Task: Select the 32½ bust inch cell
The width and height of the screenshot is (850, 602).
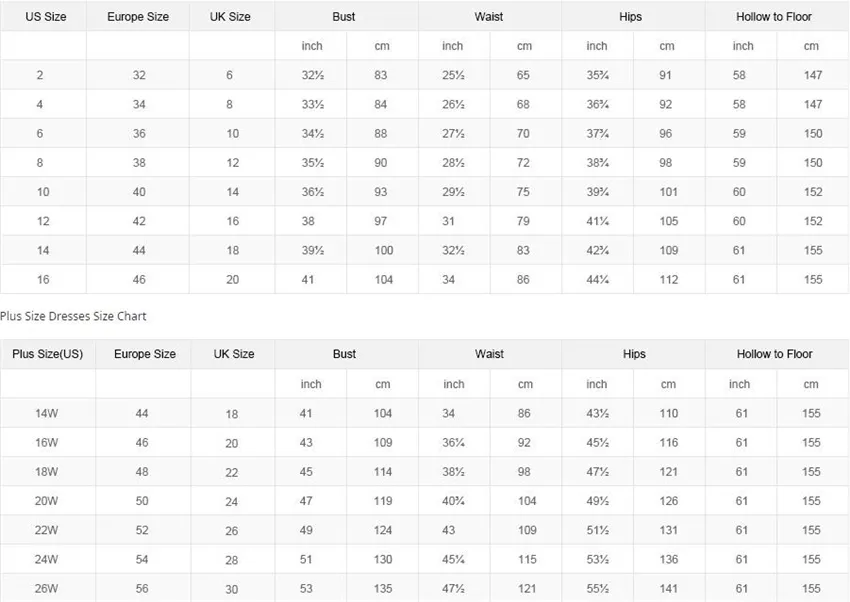Action: pyautogui.click(x=313, y=75)
